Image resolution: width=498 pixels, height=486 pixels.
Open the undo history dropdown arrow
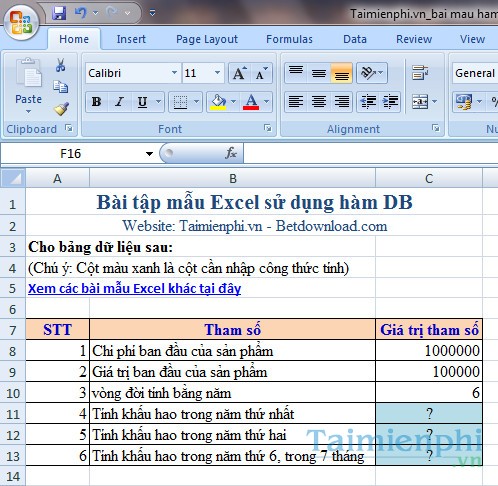click(95, 13)
